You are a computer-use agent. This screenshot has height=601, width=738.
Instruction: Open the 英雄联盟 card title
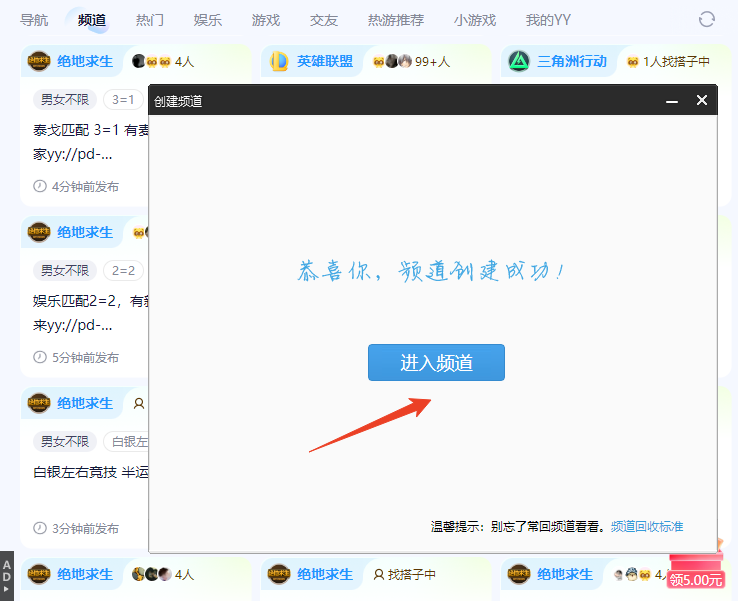coord(325,61)
